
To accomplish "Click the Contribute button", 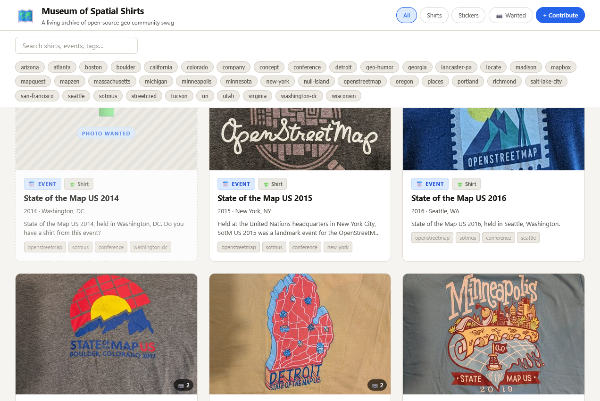I will [x=560, y=15].
